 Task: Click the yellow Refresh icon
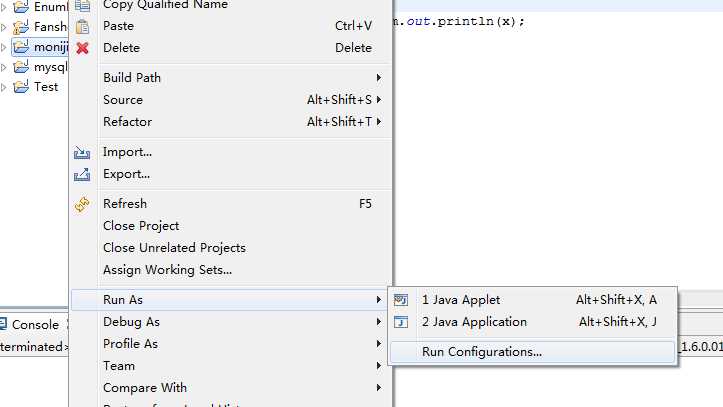click(82, 204)
